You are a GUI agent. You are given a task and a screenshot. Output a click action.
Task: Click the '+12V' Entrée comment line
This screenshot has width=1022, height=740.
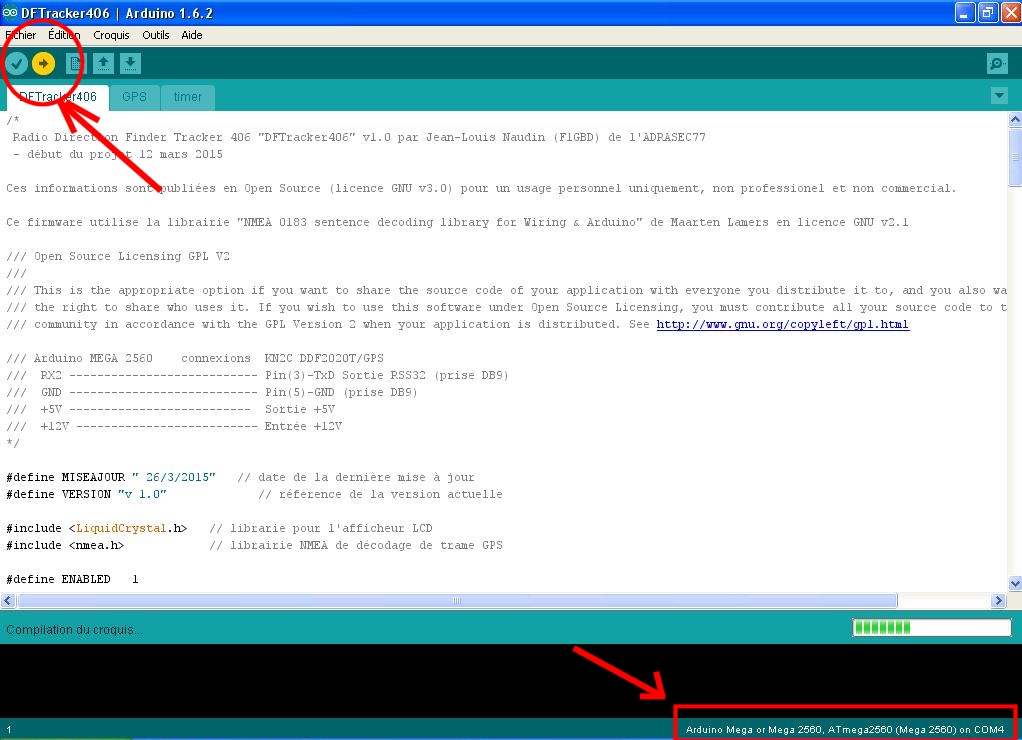pyautogui.click(x=174, y=426)
